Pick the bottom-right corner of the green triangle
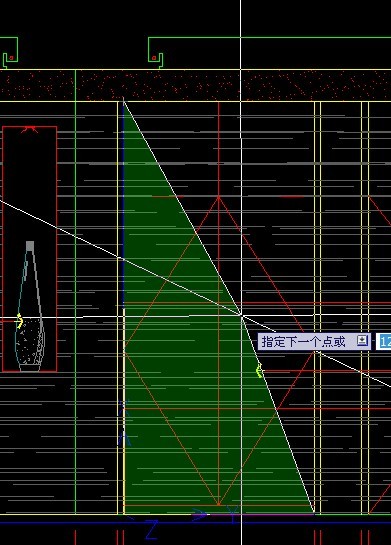391x545 pixels. point(313,513)
